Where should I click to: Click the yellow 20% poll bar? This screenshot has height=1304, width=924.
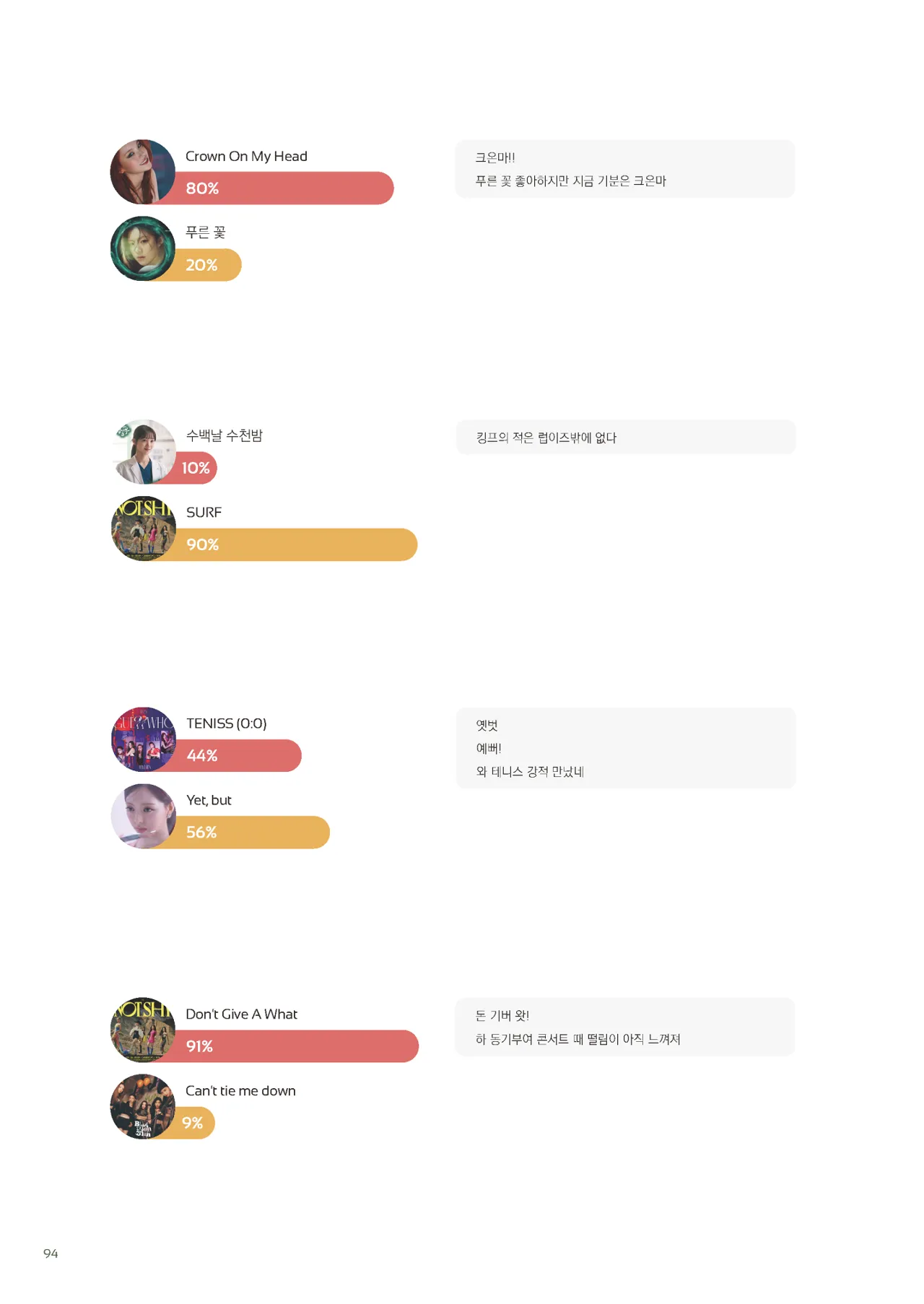[x=209, y=265]
